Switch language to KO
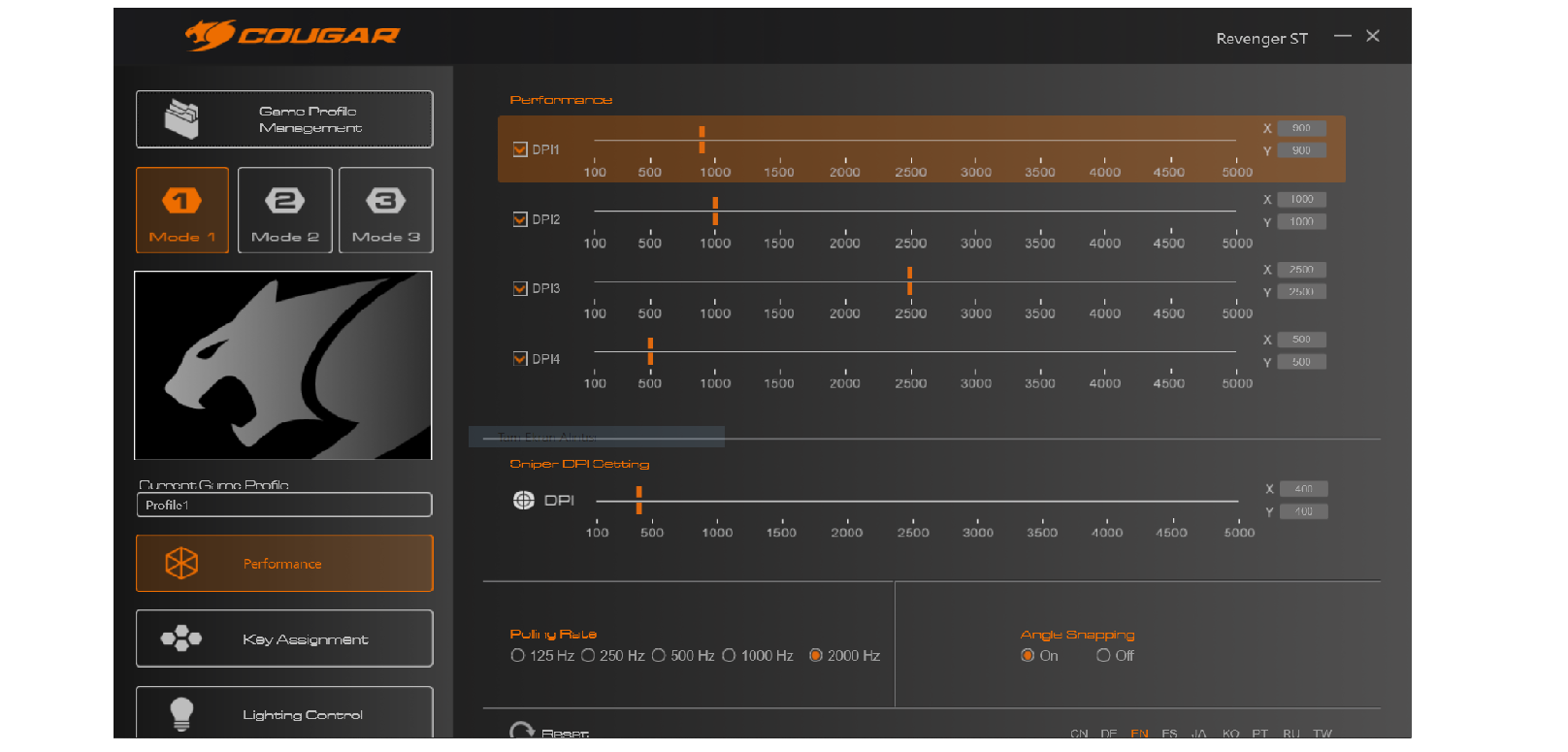The image size is (1568, 752). 1230,734
